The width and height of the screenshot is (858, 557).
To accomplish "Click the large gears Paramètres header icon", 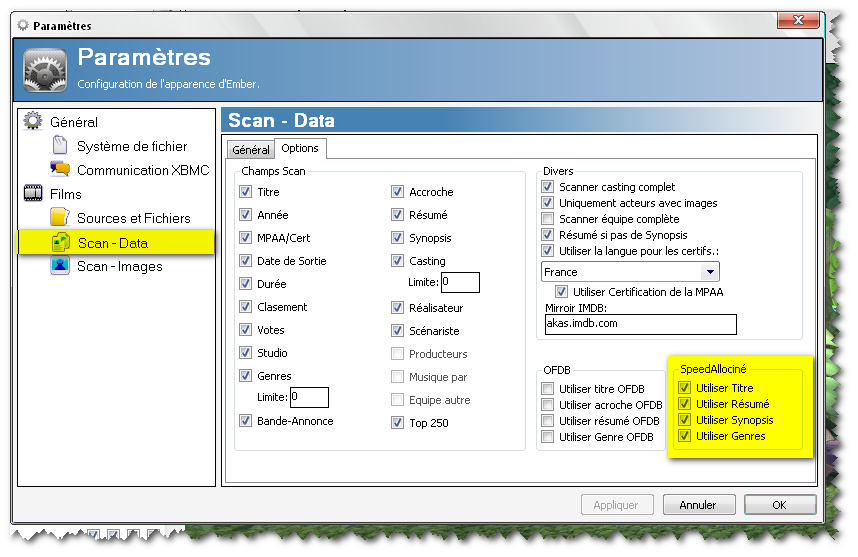I will 45,70.
